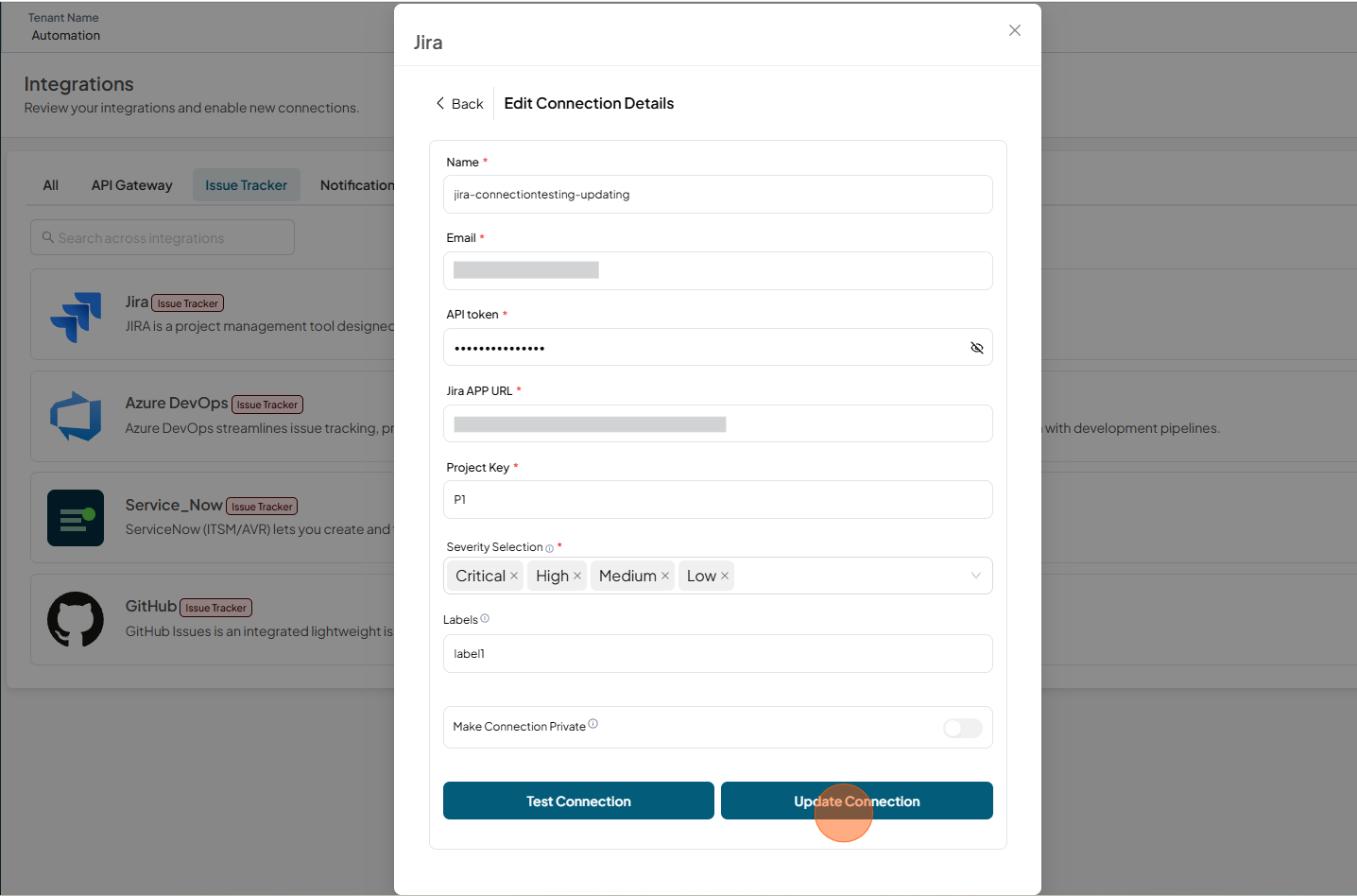Open the Jira integration logo
This screenshot has width=1357, height=896.
point(76,316)
